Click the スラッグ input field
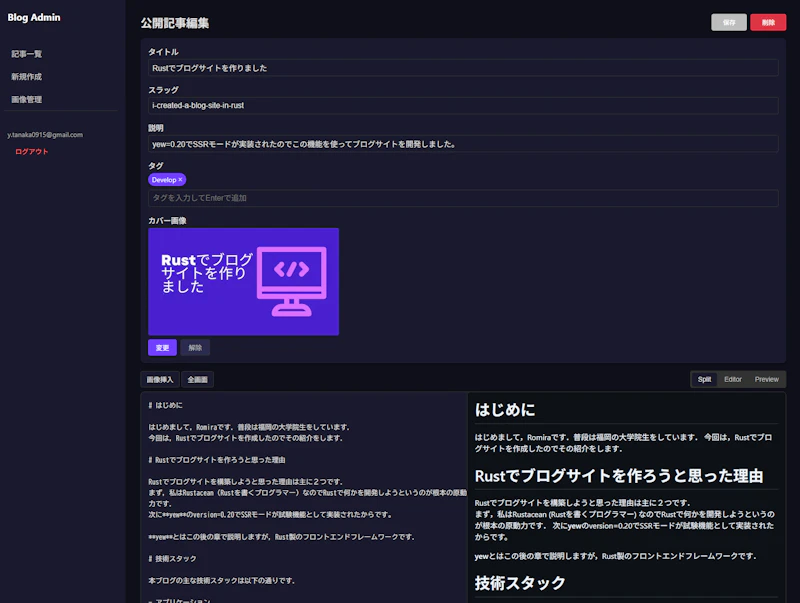 463,106
